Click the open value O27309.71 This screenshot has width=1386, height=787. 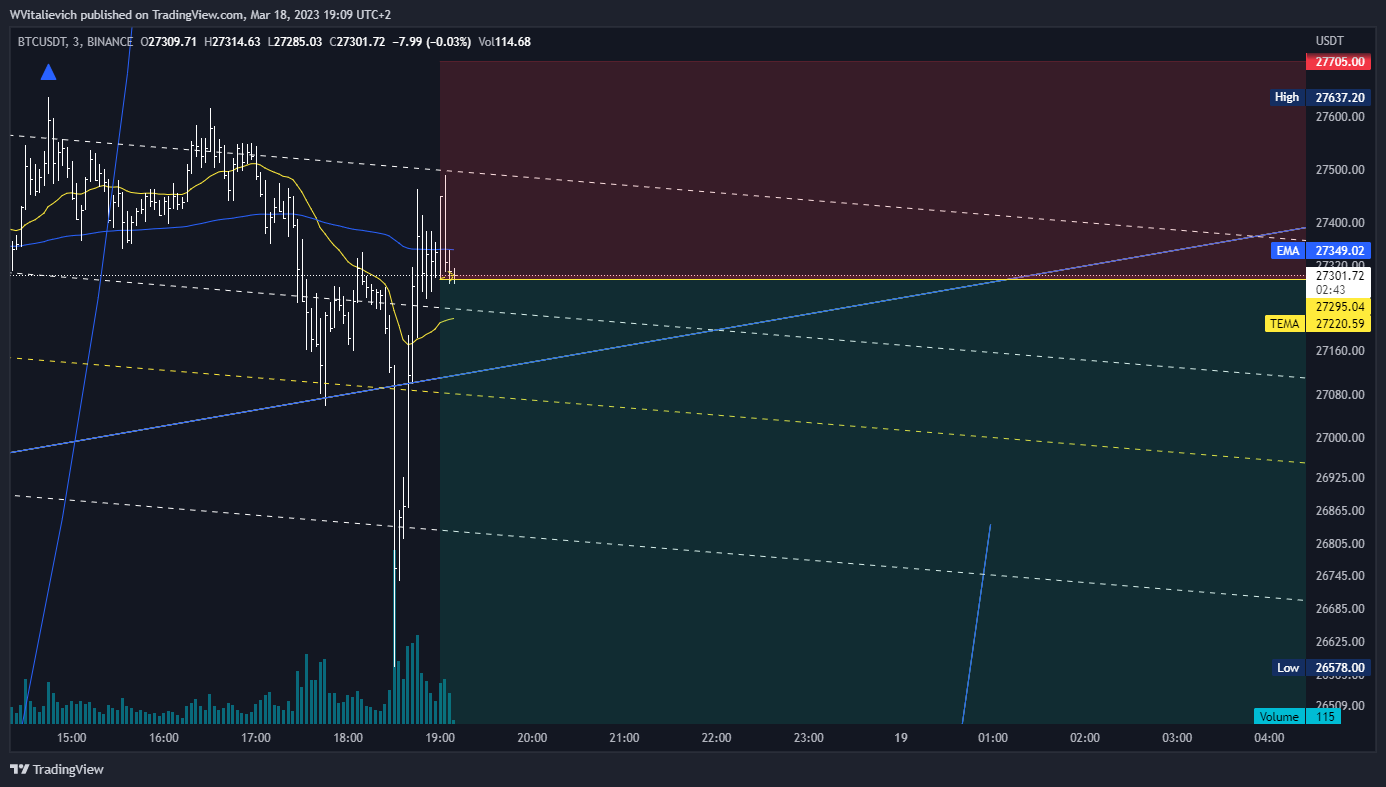click(x=170, y=41)
